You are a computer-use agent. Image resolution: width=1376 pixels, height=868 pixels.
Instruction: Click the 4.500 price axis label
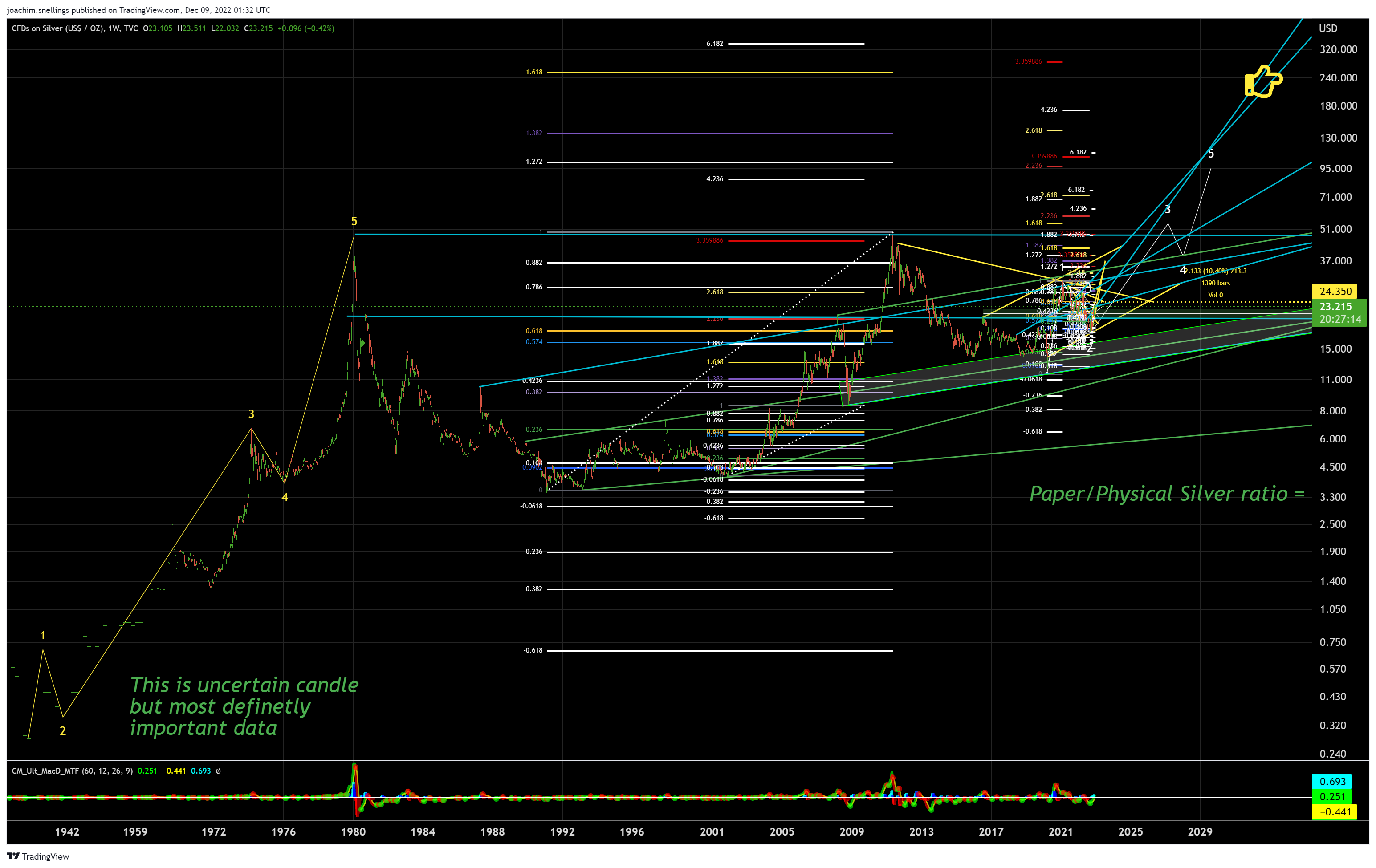pyautogui.click(x=1333, y=466)
